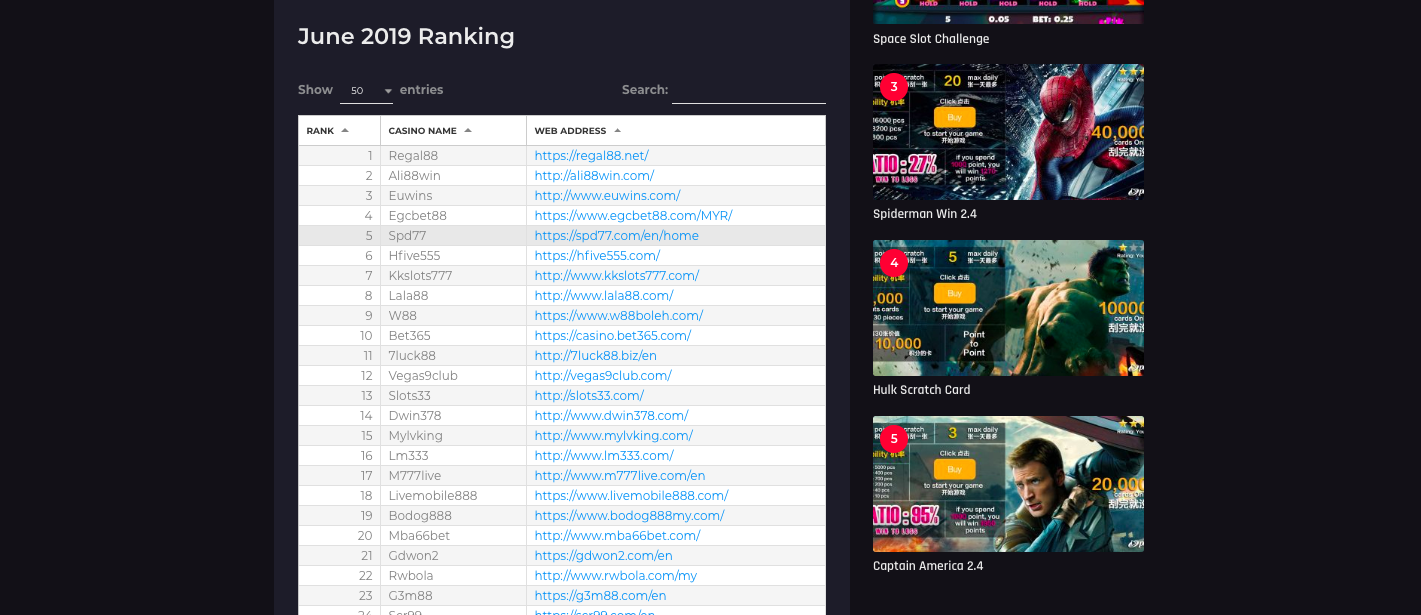Select the Egcbet88 table row
Image resolution: width=1421 pixels, height=615 pixels.
[x=562, y=216]
